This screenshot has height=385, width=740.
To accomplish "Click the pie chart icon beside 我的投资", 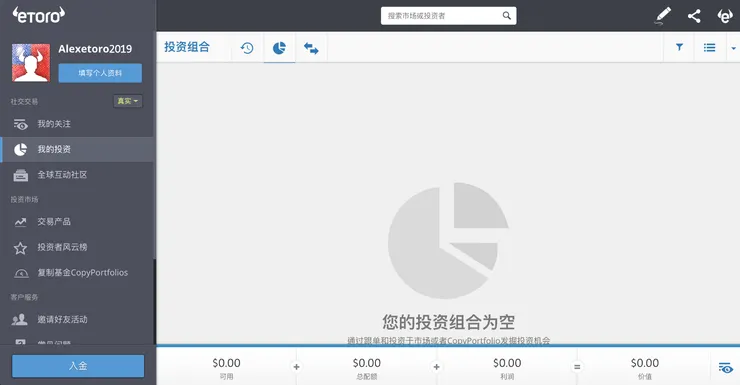I will click(20, 150).
